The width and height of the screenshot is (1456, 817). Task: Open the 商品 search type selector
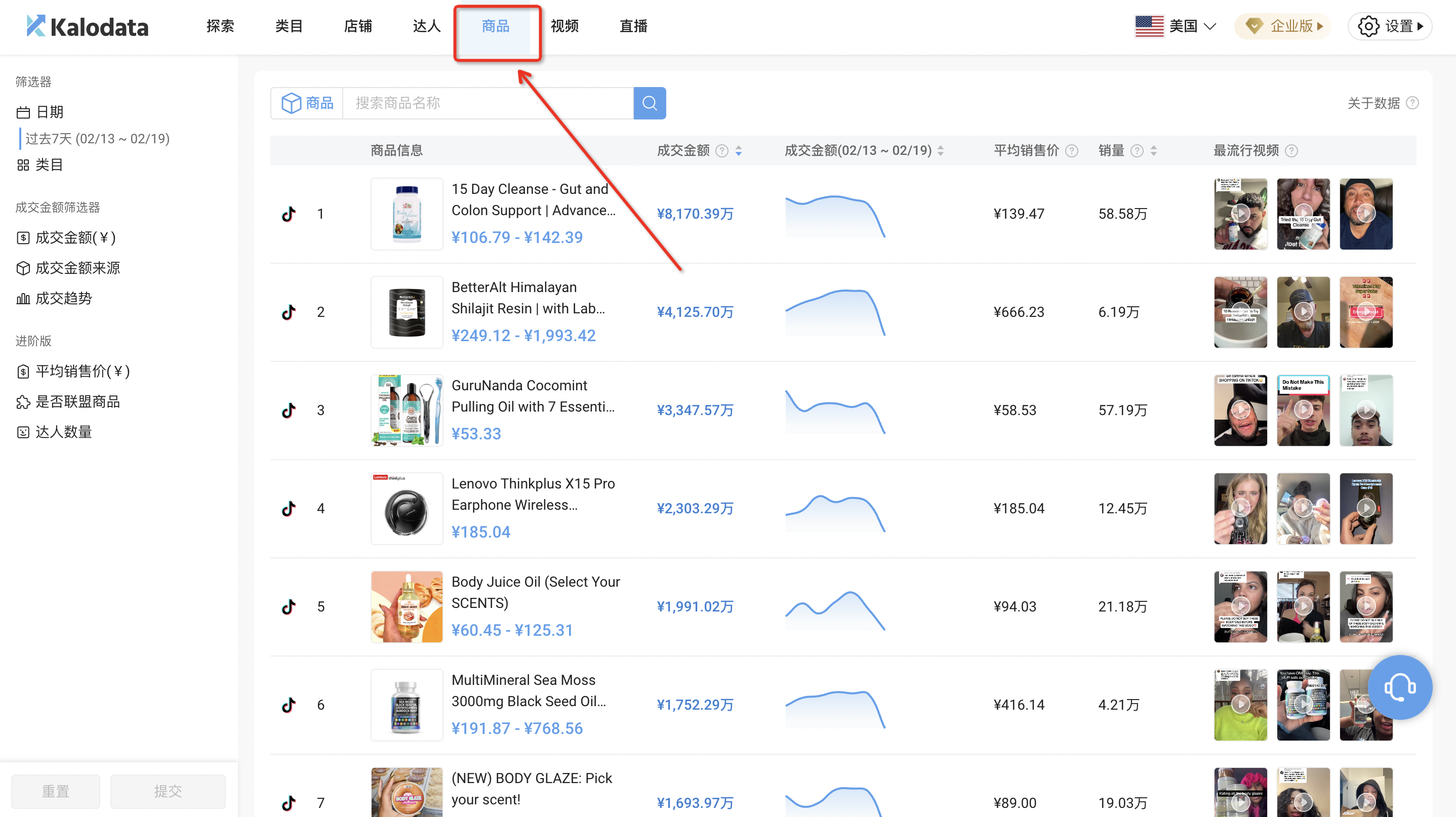pos(307,103)
